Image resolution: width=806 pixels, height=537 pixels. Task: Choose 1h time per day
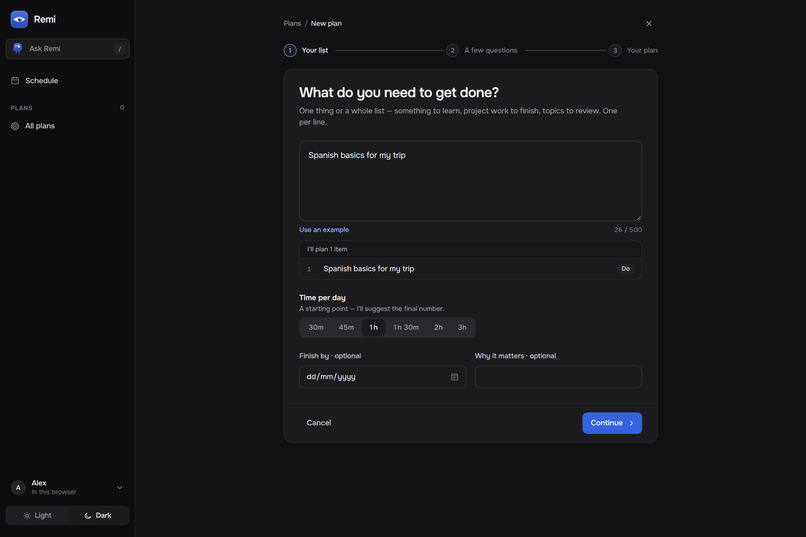point(374,327)
